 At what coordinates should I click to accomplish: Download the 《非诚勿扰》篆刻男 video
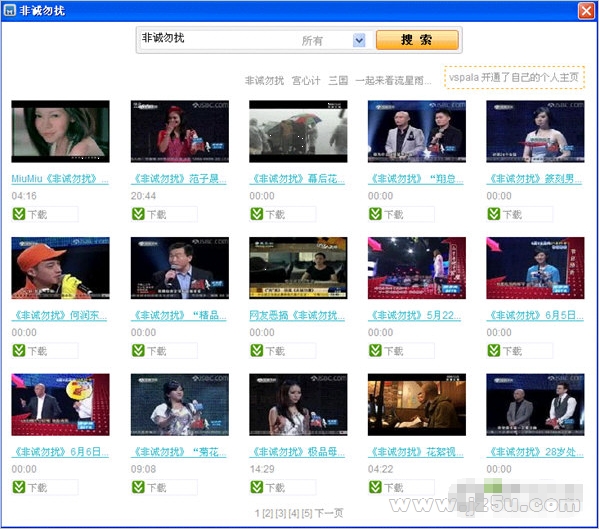click(520, 214)
